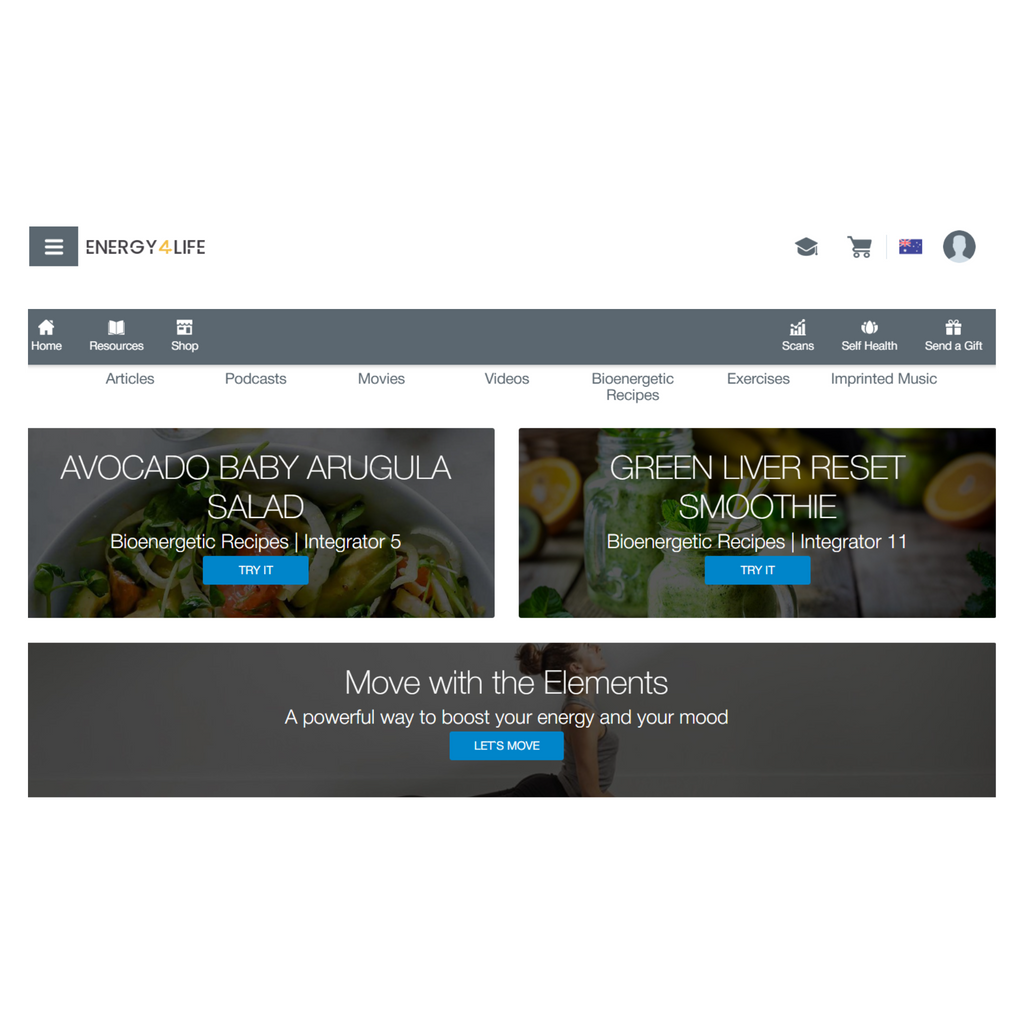The image size is (1024, 1024).
Task: Open the user profile avatar
Action: coord(959,246)
